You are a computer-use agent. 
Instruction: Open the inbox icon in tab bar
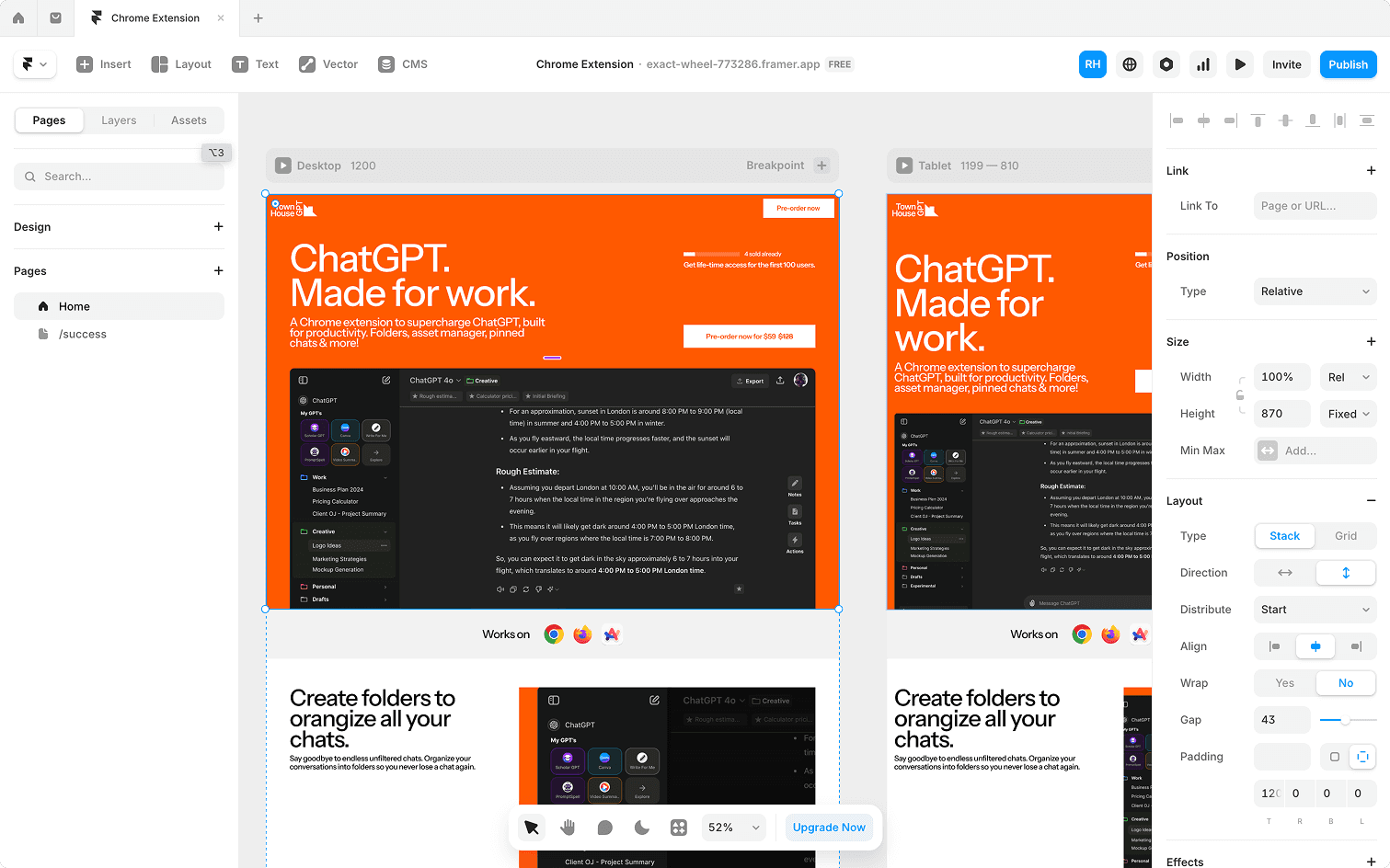tap(56, 17)
